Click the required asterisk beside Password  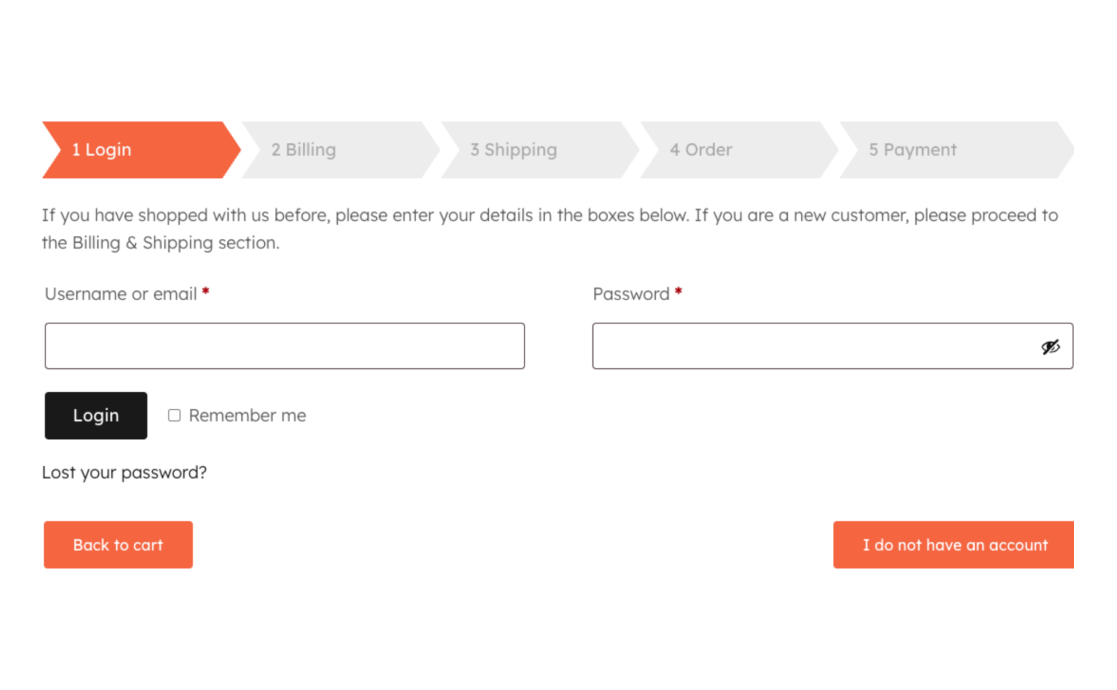pyautogui.click(x=678, y=290)
